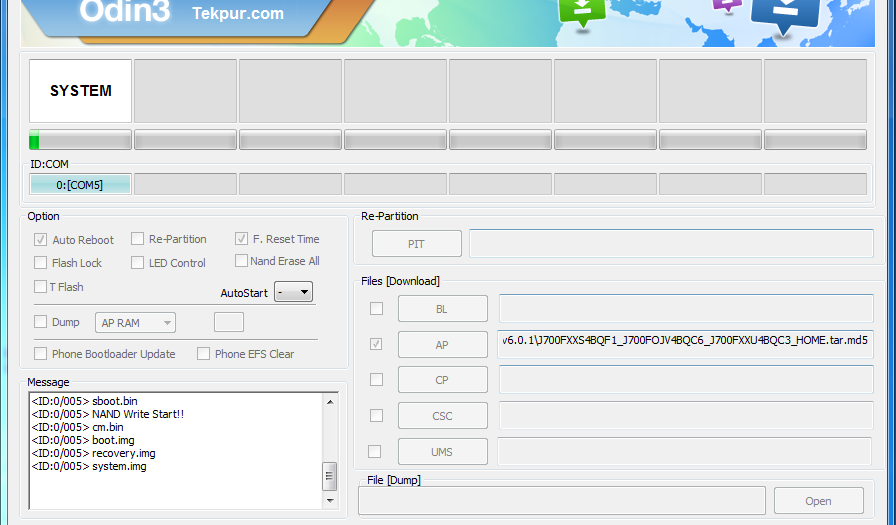896x525 pixels.
Task: Tick the CSC file checkbox
Action: point(376,415)
